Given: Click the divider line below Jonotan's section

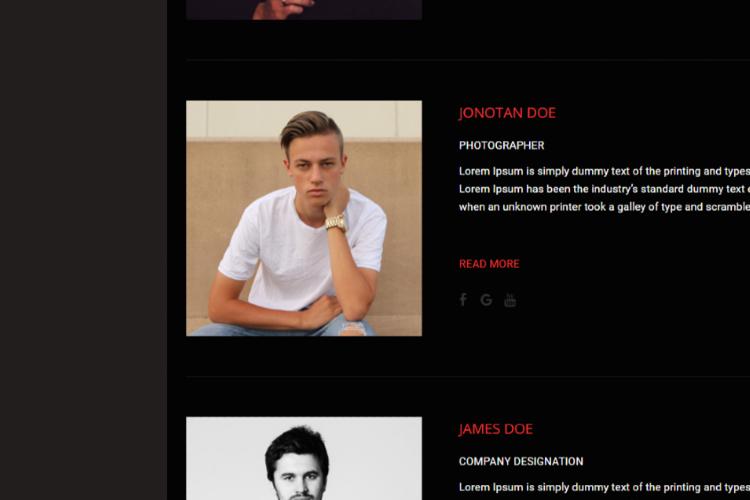Looking at the screenshot, I should click(x=468, y=377).
